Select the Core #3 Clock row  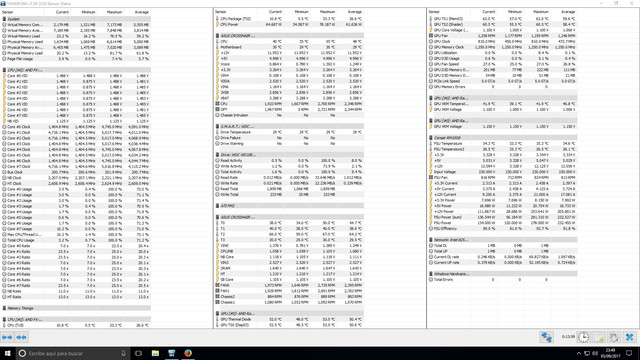(76, 144)
